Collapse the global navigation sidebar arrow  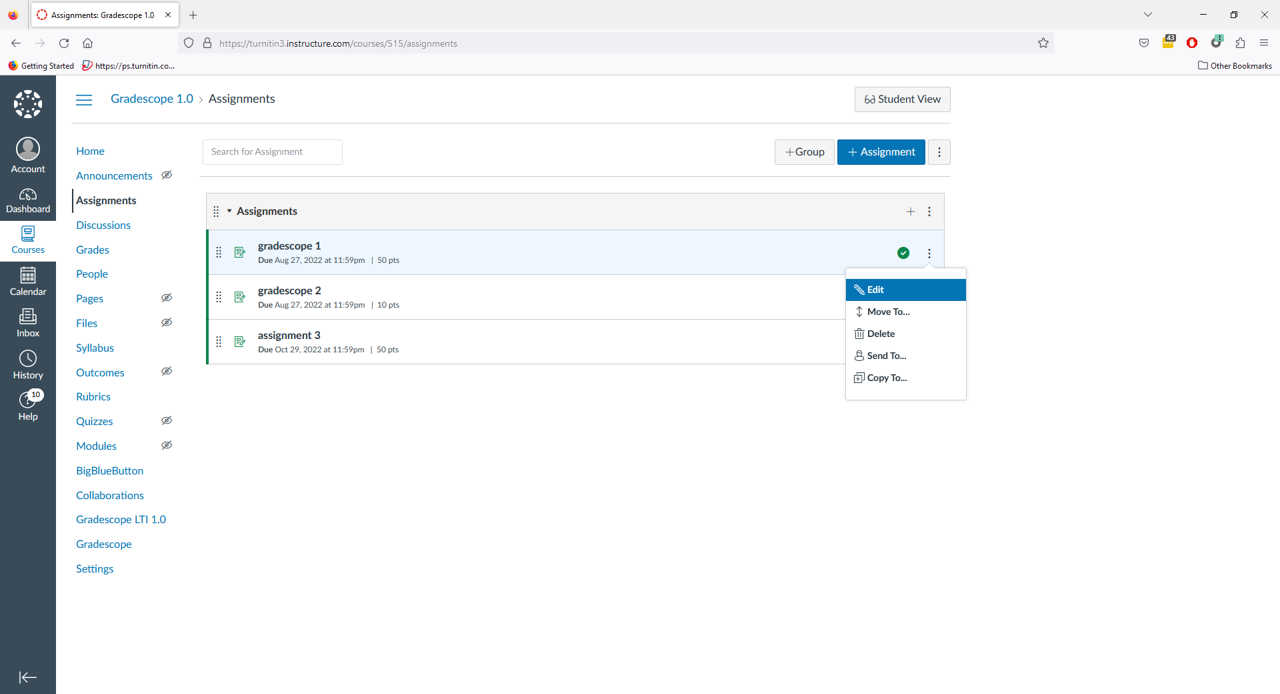[28, 677]
